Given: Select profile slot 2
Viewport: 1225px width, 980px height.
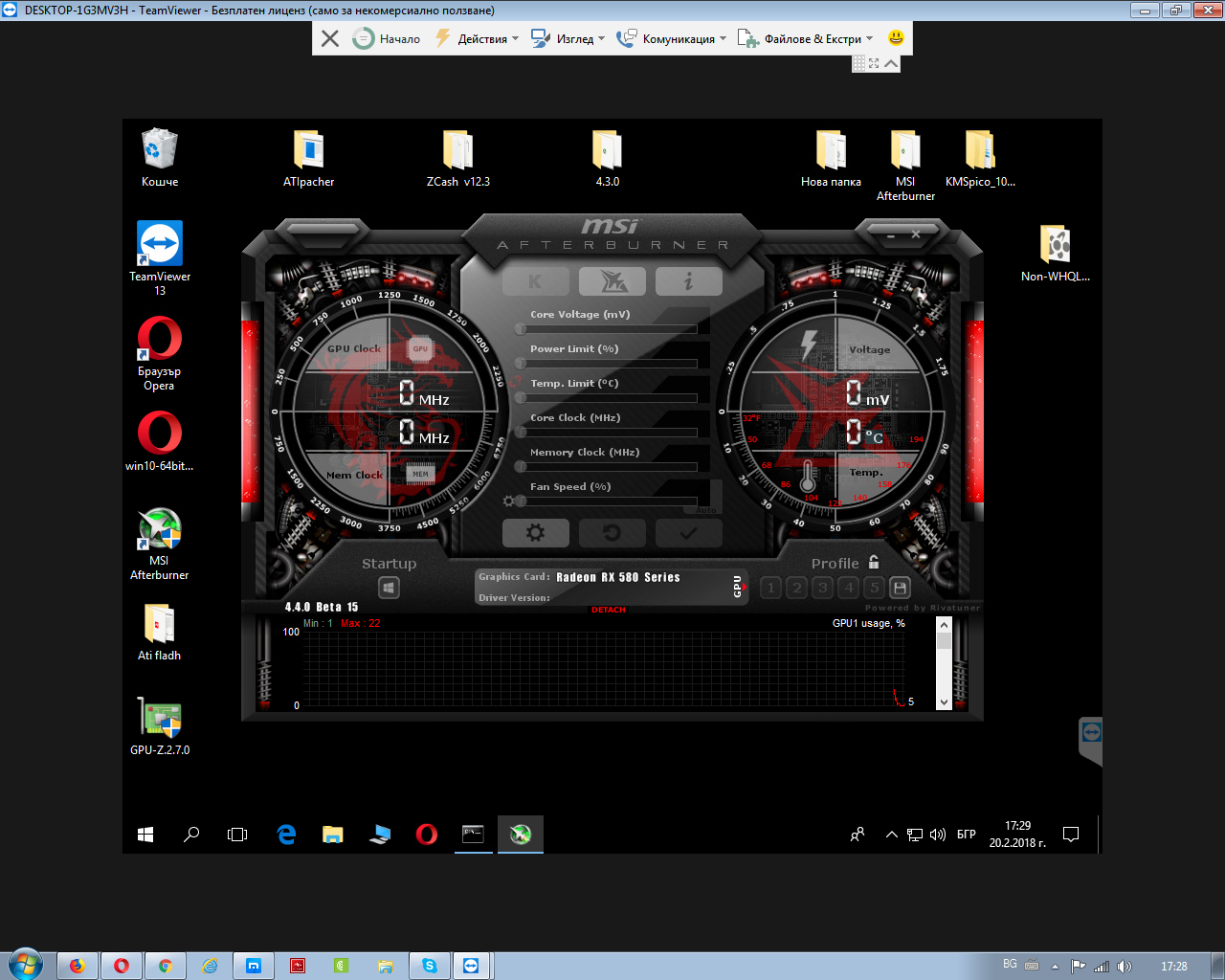Looking at the screenshot, I should 797,588.
